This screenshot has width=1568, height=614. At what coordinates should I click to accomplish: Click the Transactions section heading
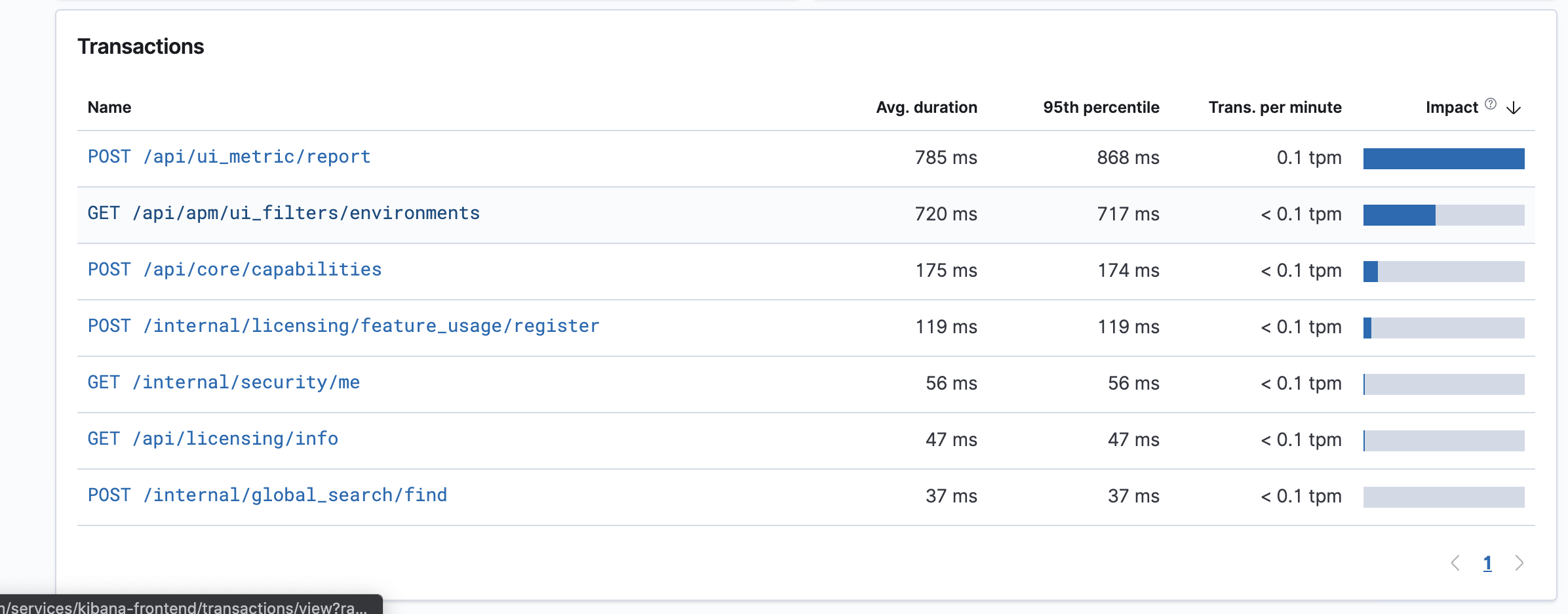coord(141,46)
